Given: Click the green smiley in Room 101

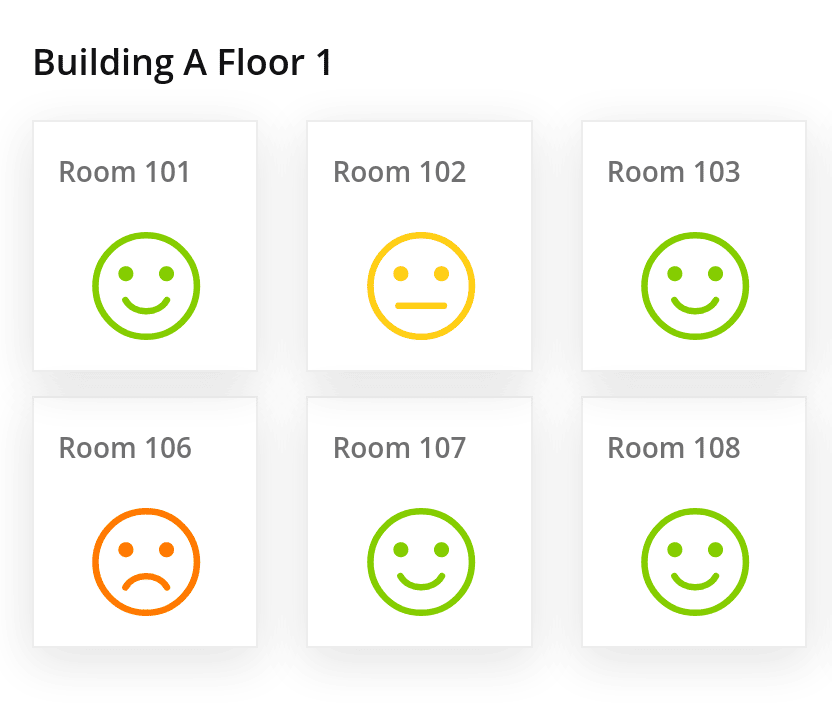Looking at the screenshot, I should [146, 285].
